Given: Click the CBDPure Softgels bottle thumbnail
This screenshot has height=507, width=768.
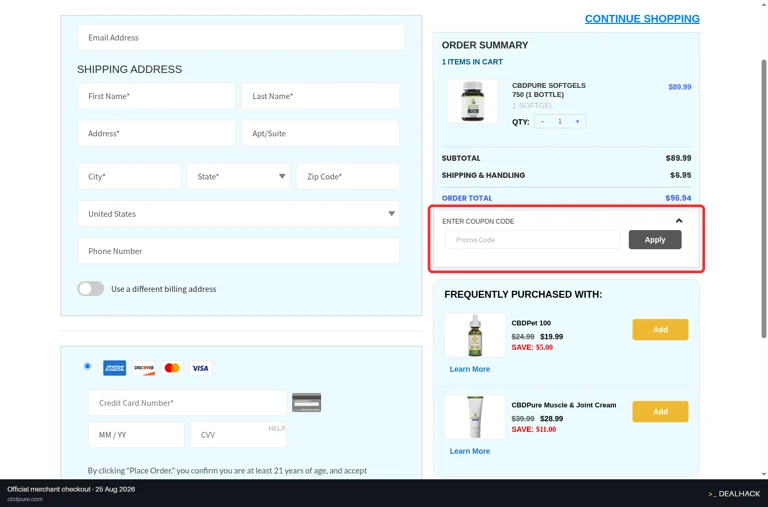Looking at the screenshot, I should tap(473, 101).
